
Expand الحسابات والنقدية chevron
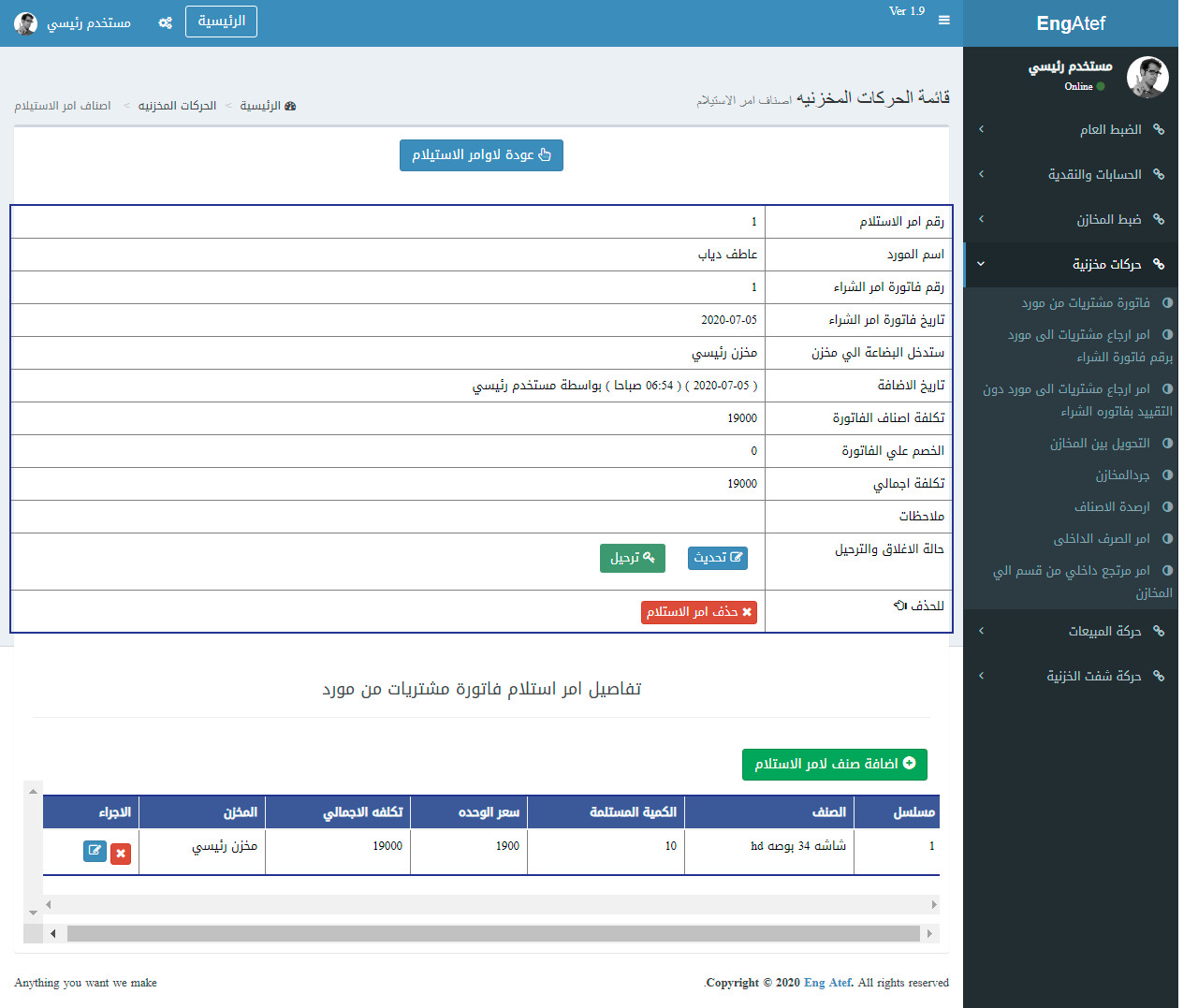[981, 174]
